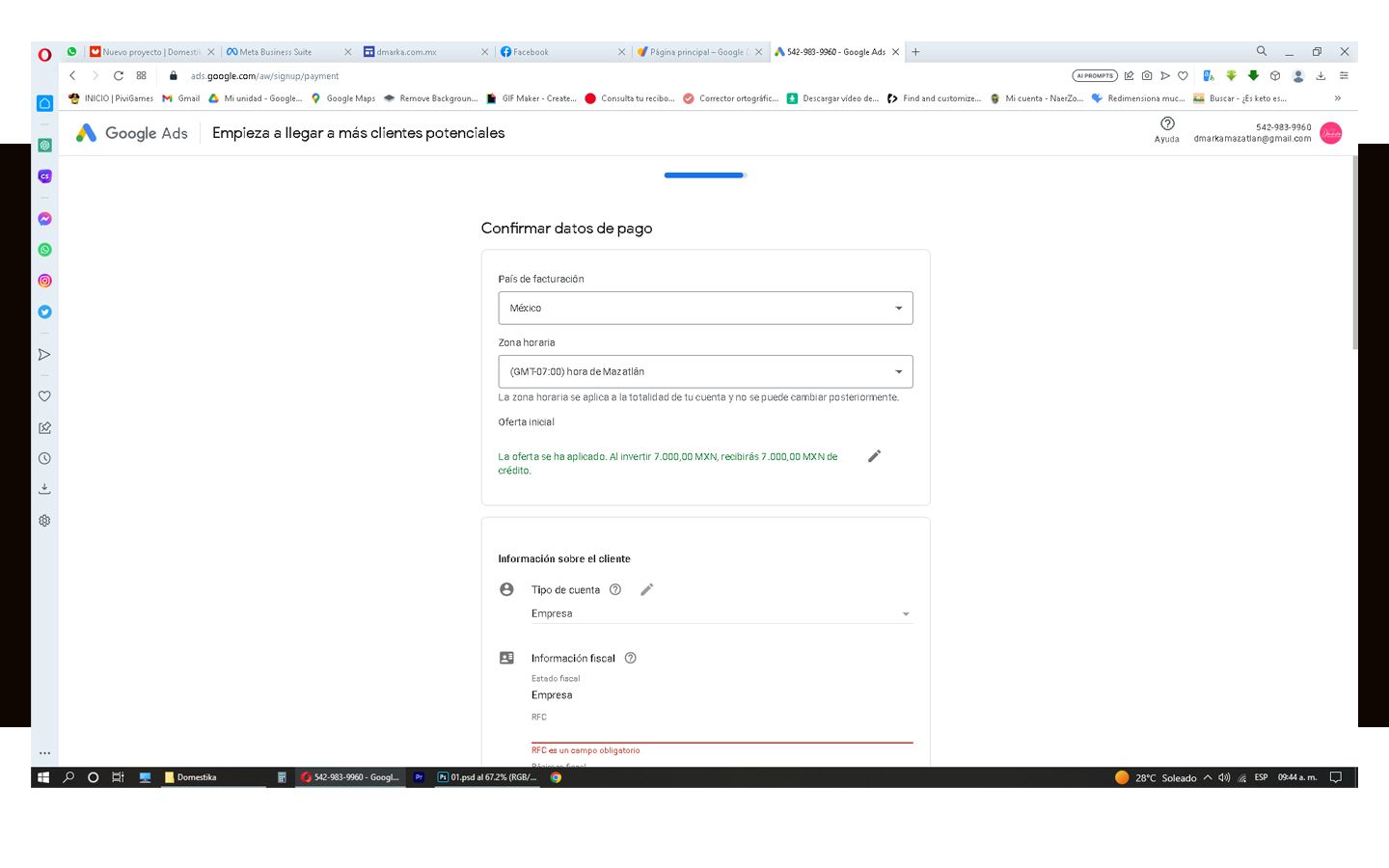The height and width of the screenshot is (868, 1389).
Task: Switch to the Meta Business Suite tab
Action: (x=276, y=52)
